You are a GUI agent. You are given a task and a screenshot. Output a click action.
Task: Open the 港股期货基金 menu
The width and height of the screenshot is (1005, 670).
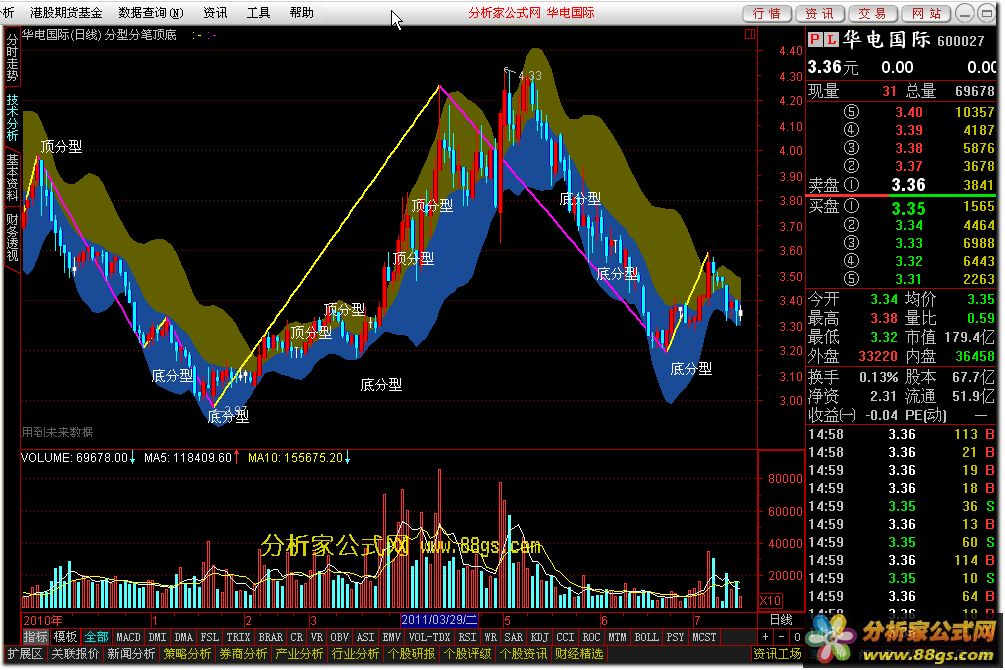pos(66,12)
